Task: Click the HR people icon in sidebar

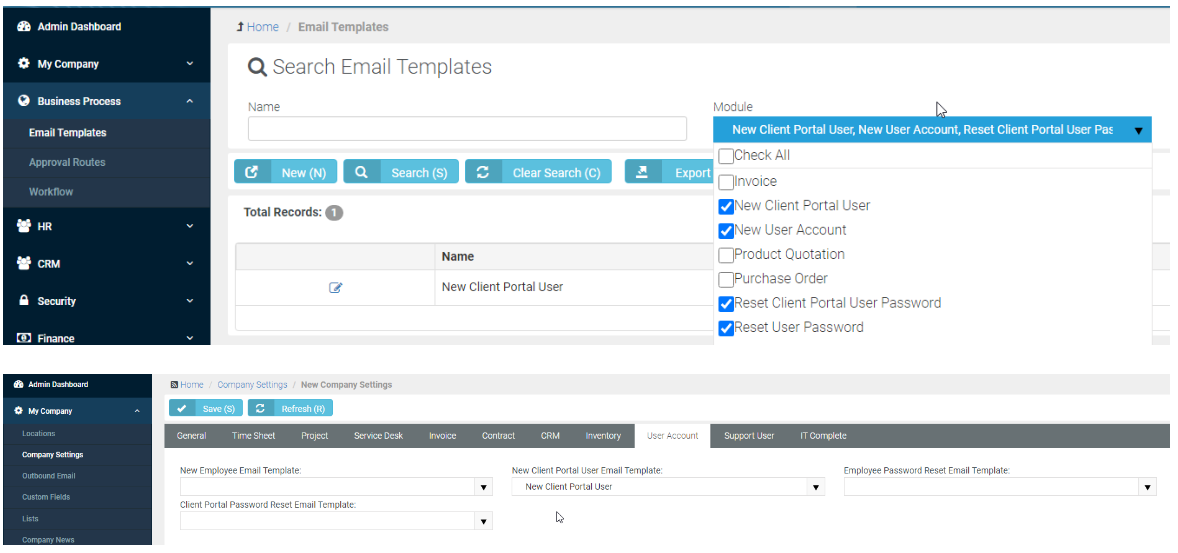Action: (24, 227)
